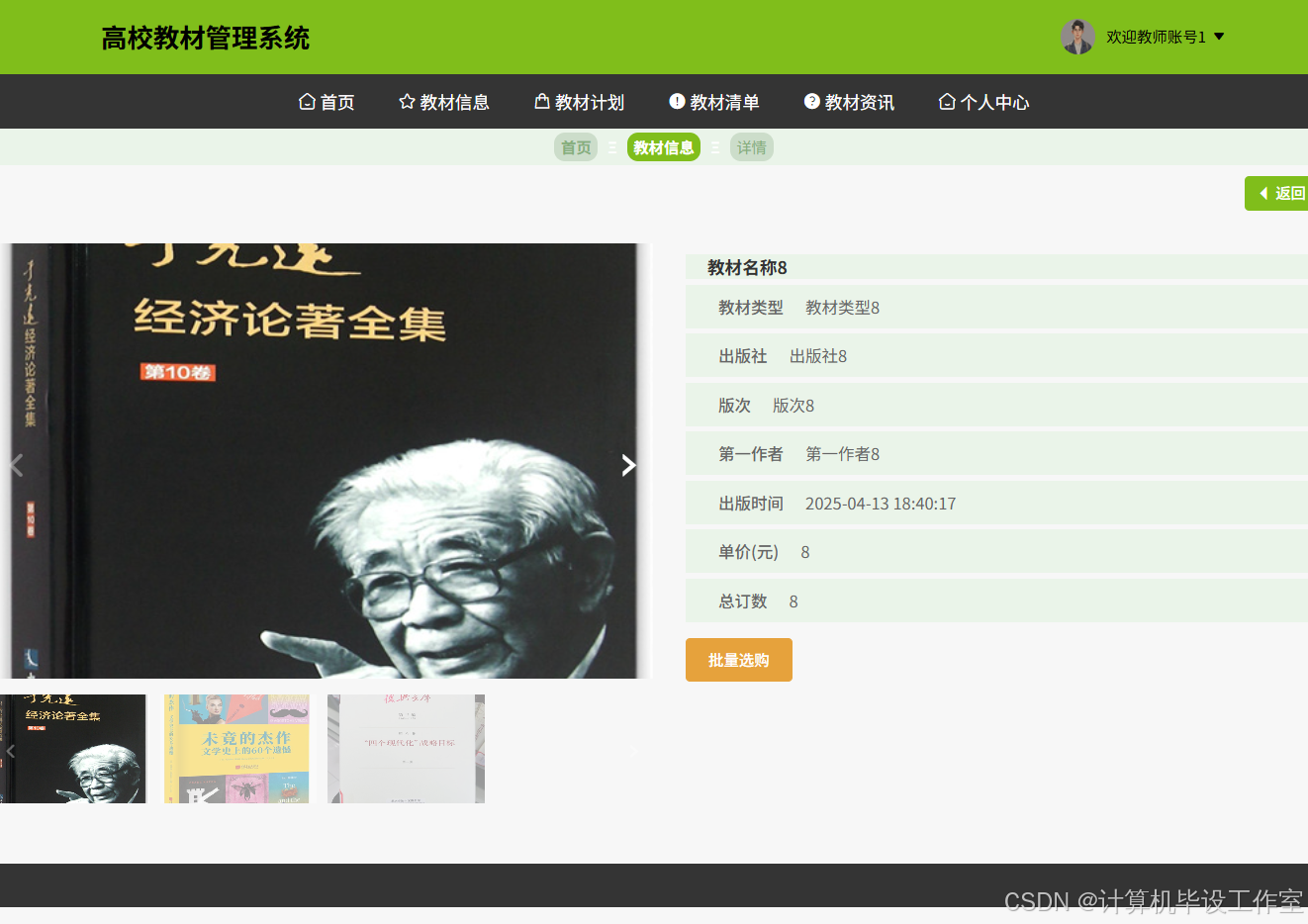Click the 出版社8 value
The image size is (1308, 924).
[x=818, y=356]
